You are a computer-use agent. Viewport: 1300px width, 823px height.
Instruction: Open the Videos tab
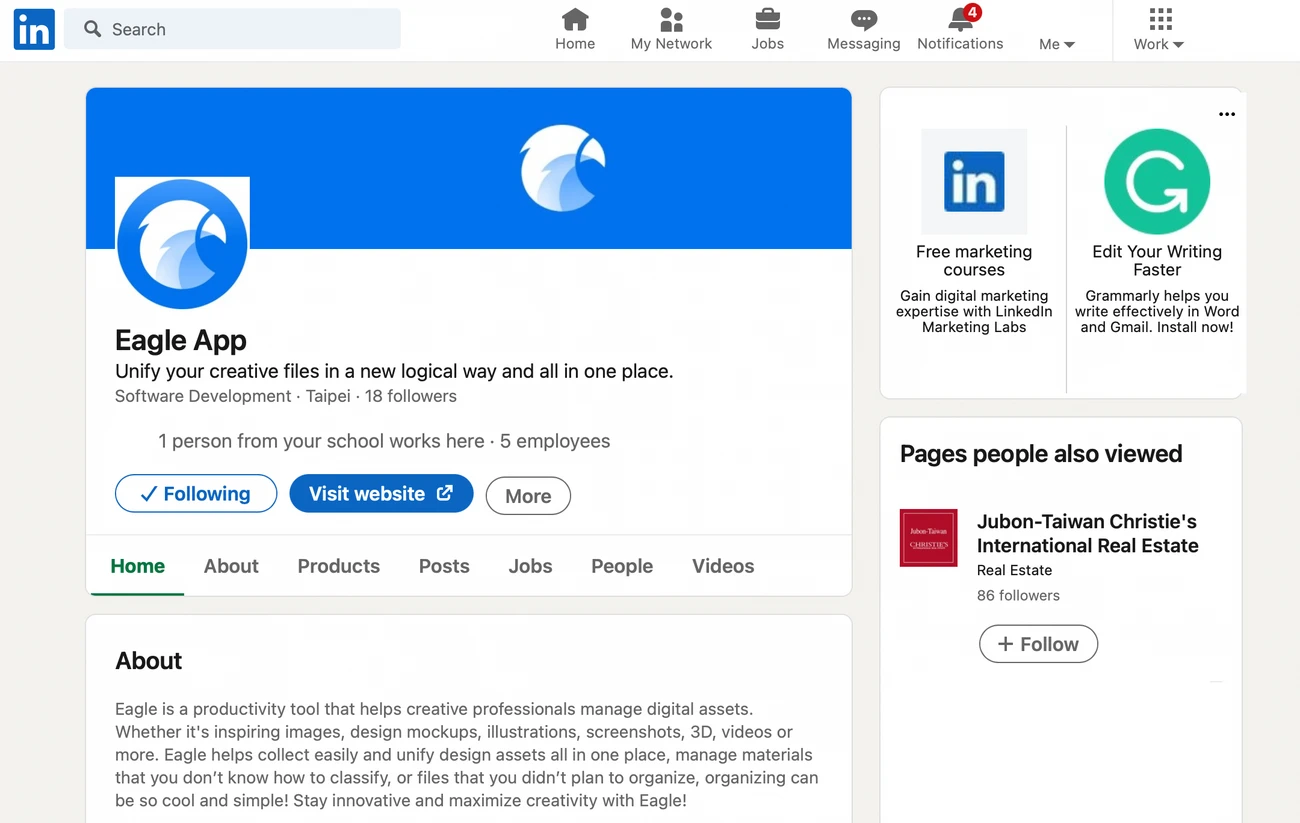point(723,566)
